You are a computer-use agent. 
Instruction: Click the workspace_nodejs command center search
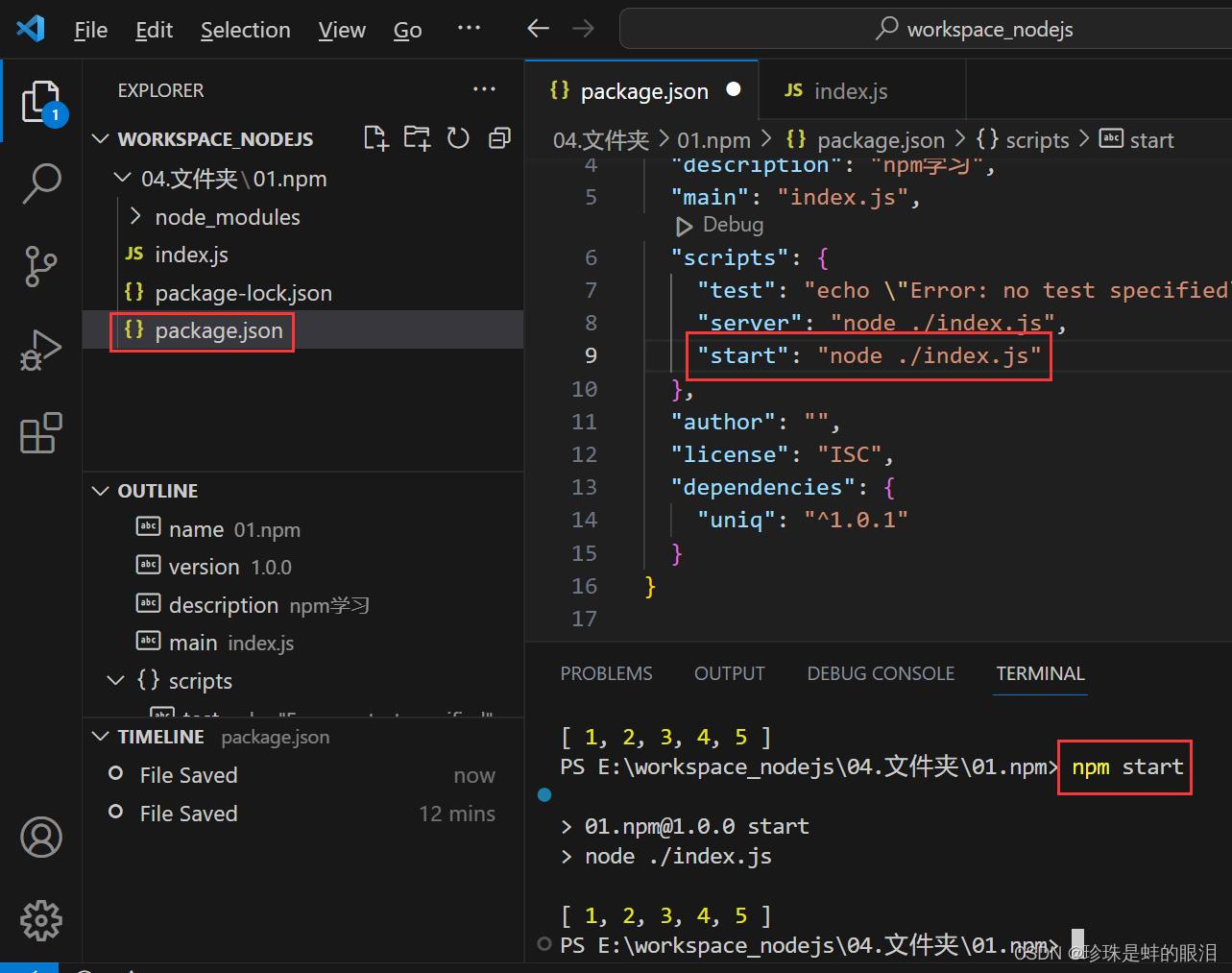pyautogui.click(x=974, y=29)
